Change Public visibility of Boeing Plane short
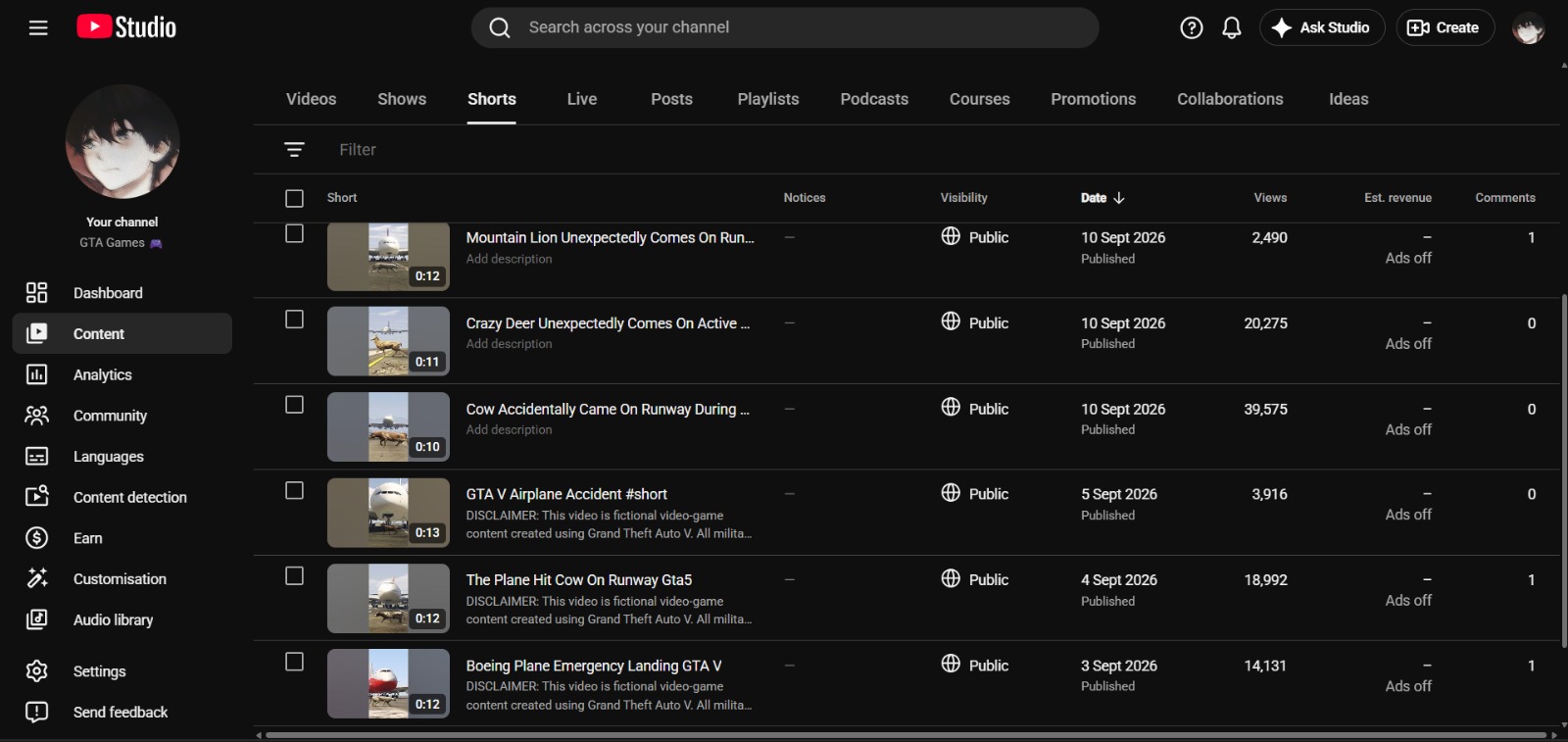 [975, 666]
